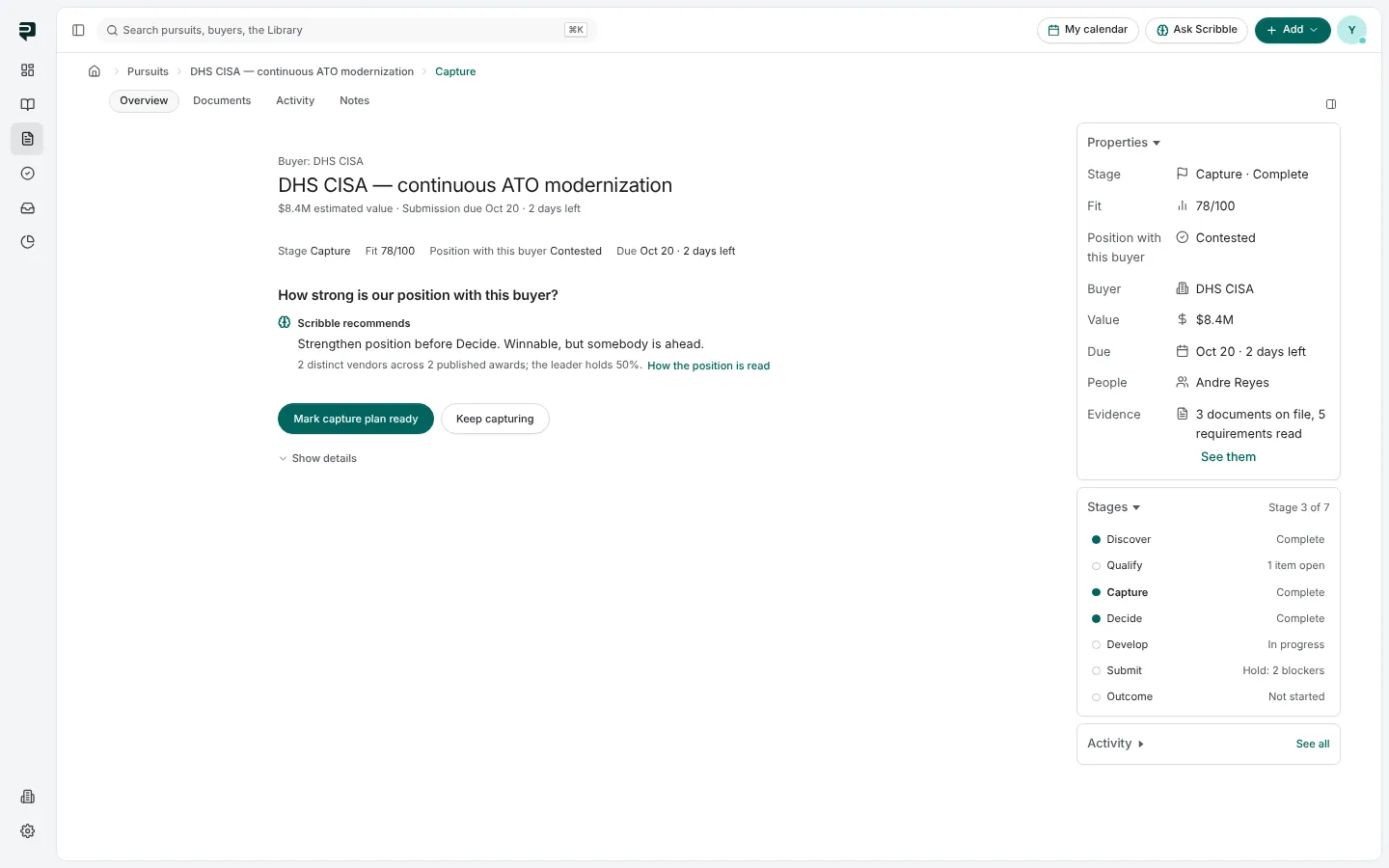
Task: Open 'How the position is read' link
Action: [x=709, y=366]
